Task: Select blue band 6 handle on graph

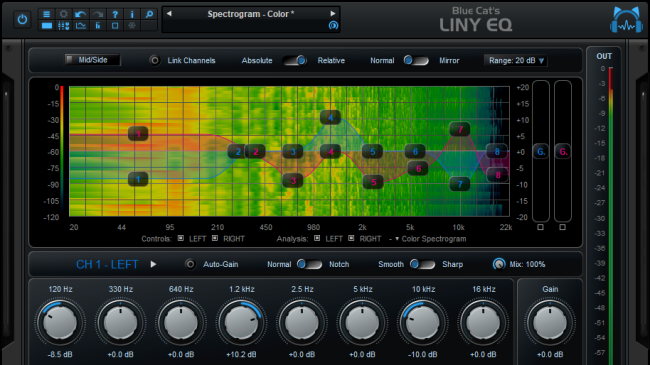Action: [x=415, y=151]
